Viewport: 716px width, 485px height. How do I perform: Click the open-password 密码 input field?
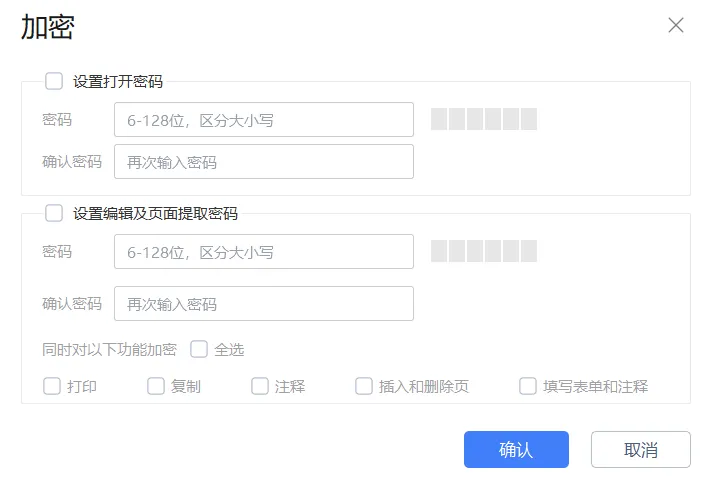coord(264,120)
